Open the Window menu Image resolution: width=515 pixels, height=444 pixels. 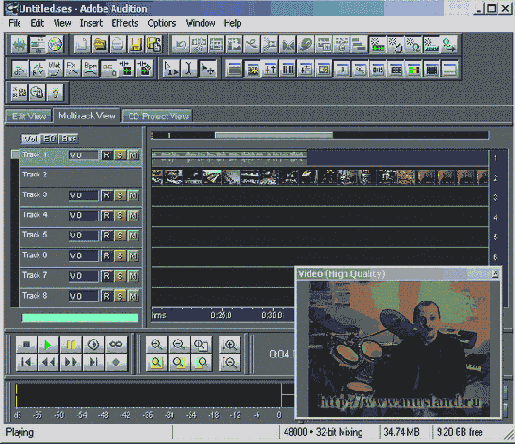click(x=200, y=23)
